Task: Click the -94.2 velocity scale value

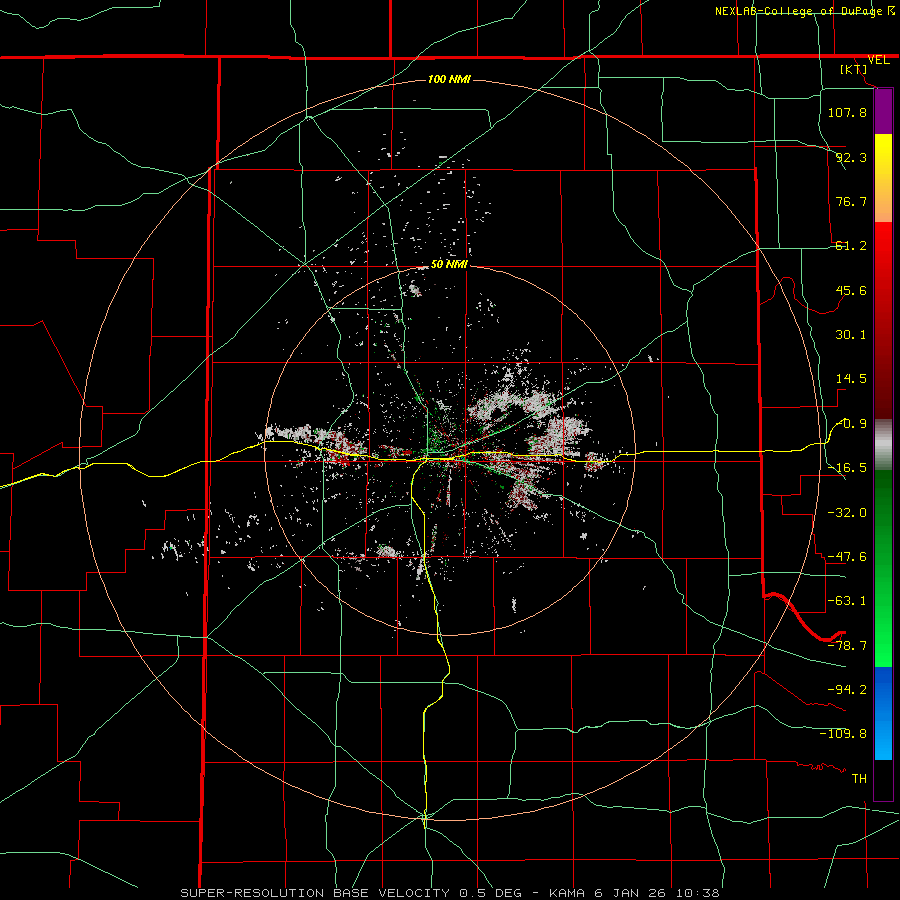Action: click(847, 690)
